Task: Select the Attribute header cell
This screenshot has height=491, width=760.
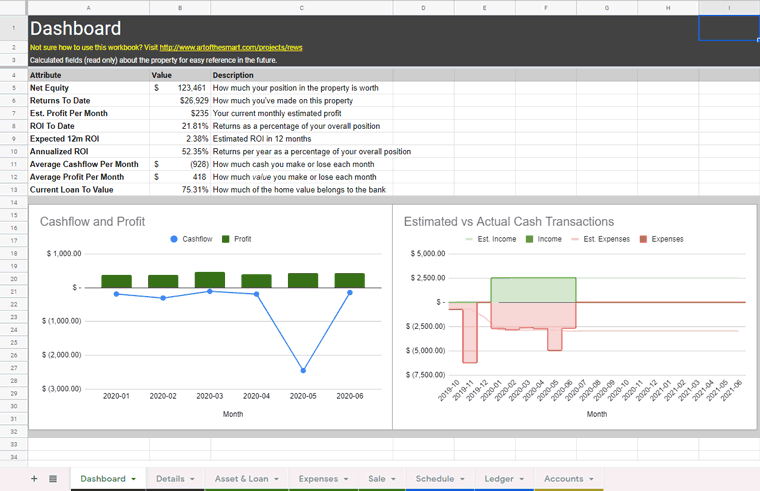Action: 89,75
